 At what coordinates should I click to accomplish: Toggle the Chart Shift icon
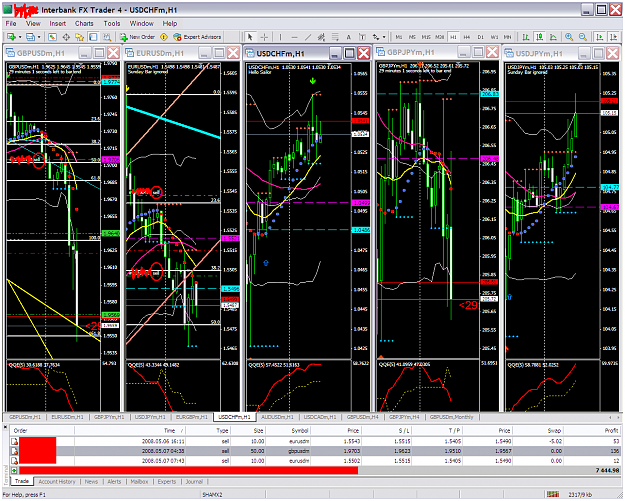click(x=613, y=37)
